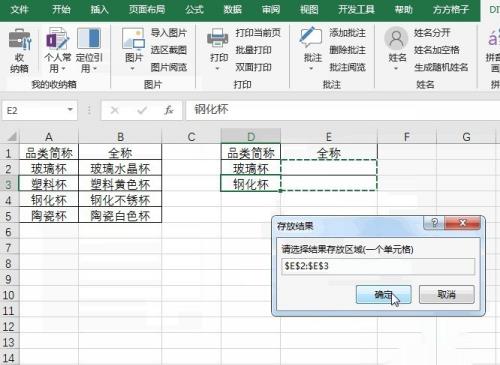Viewport: 500px width, 365px height.
Task: Select cell containing 钢化不锈杯
Action: [x=120, y=200]
